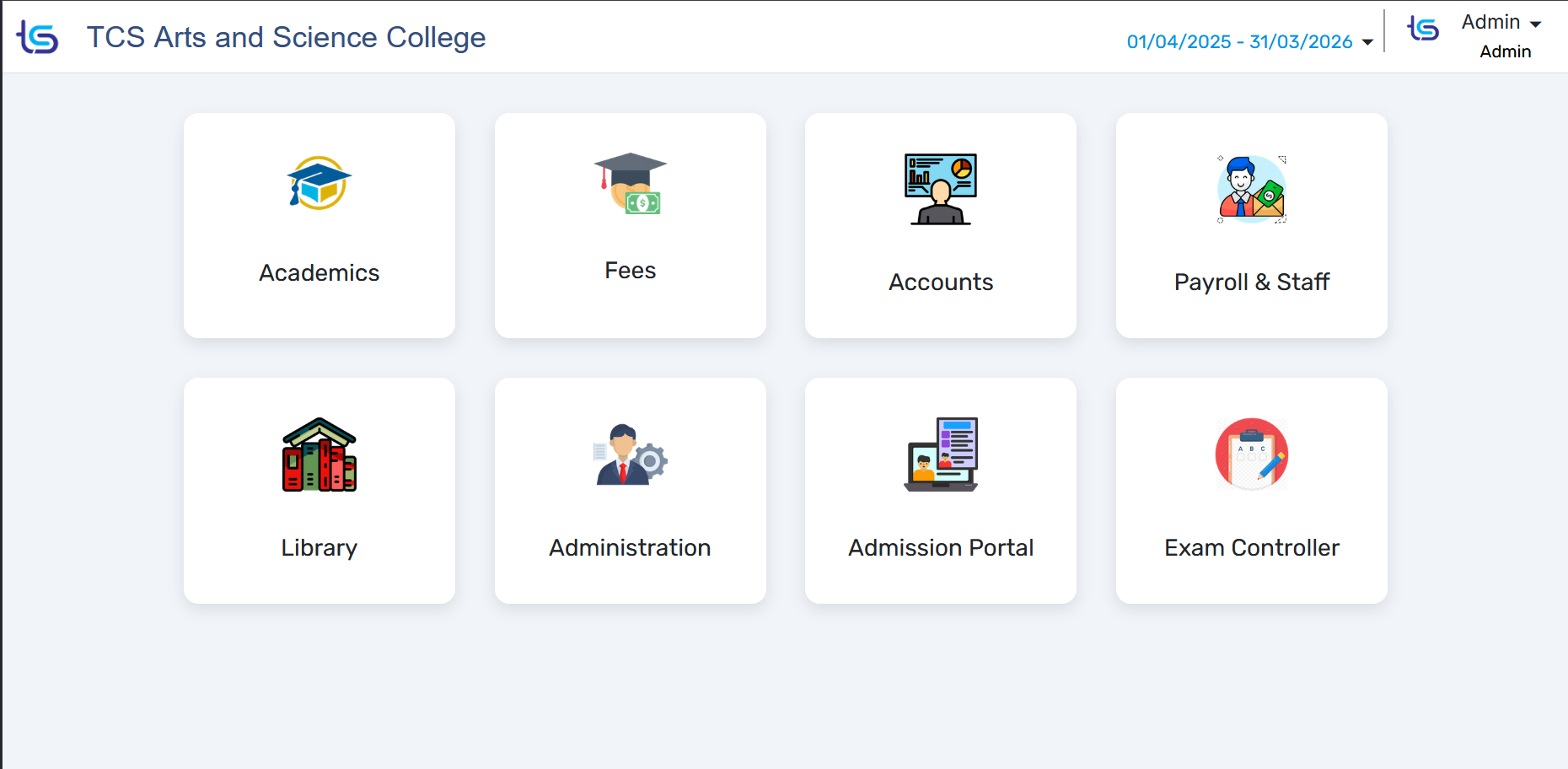
Task: Click the Payroll & Staff label
Action: [x=1252, y=282]
